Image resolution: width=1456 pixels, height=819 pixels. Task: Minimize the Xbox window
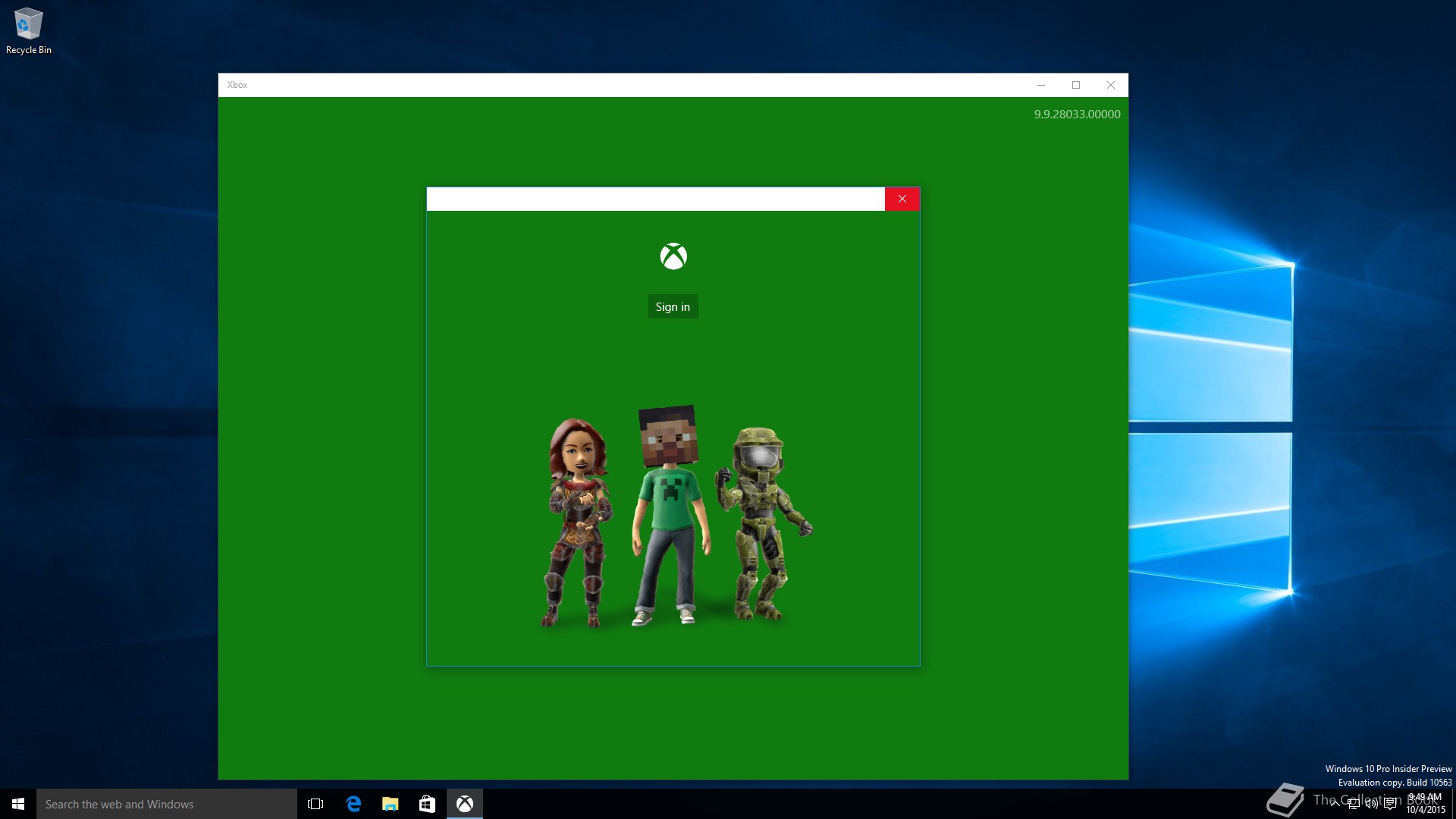tap(1041, 85)
